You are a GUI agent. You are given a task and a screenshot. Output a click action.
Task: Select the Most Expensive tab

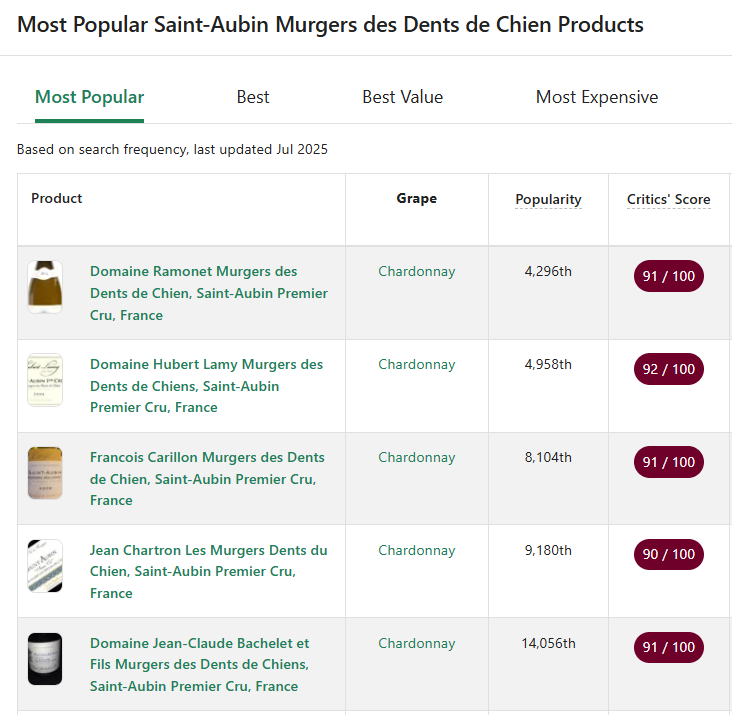(597, 97)
